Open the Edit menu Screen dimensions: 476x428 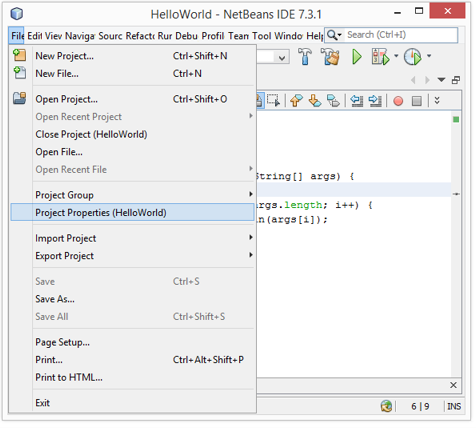(34, 35)
